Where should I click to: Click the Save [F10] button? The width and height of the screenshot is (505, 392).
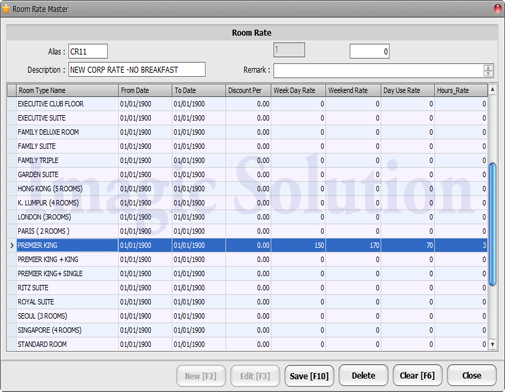309,376
